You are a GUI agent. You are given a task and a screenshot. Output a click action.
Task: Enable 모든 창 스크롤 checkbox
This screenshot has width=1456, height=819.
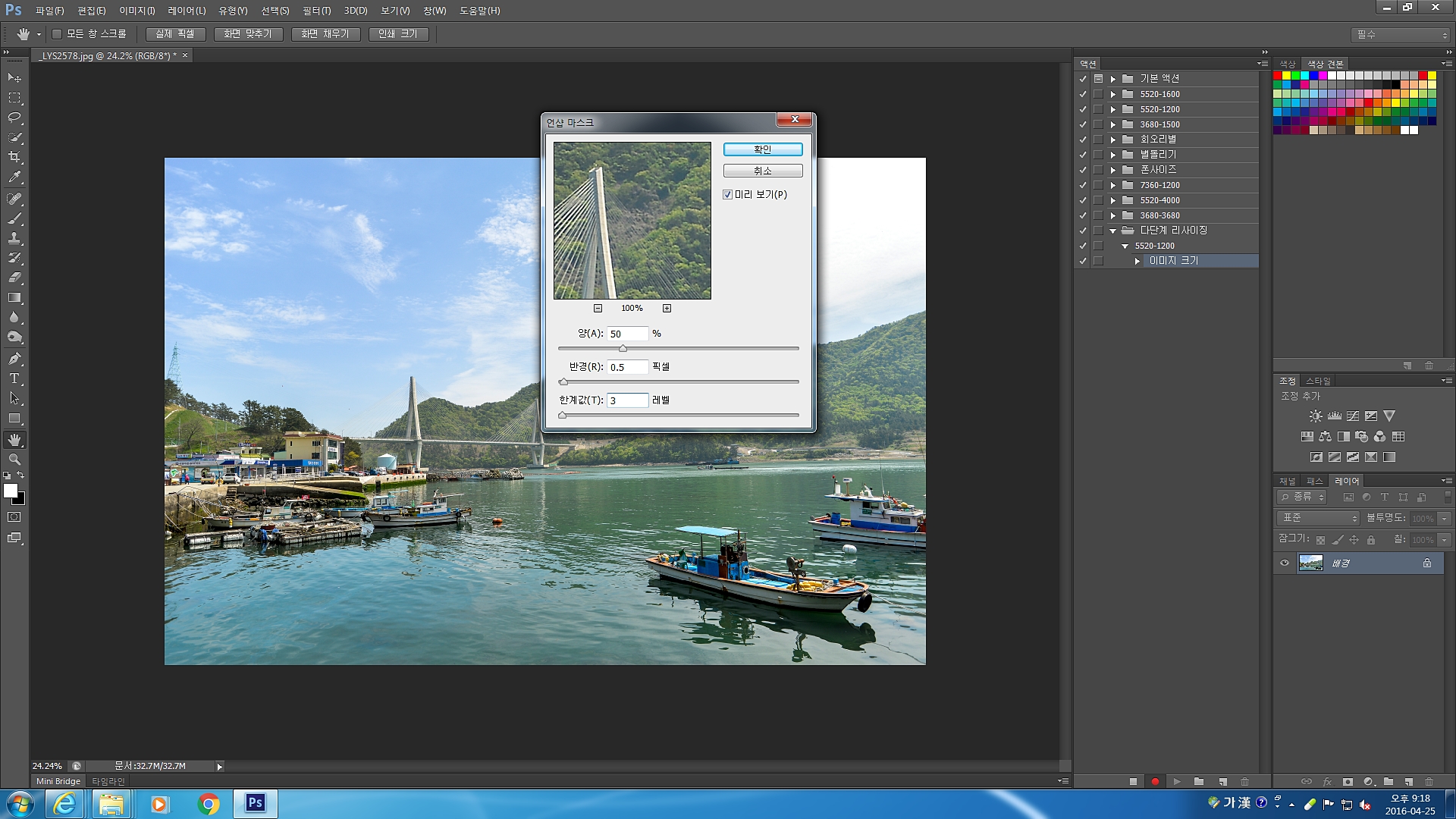pos(57,34)
